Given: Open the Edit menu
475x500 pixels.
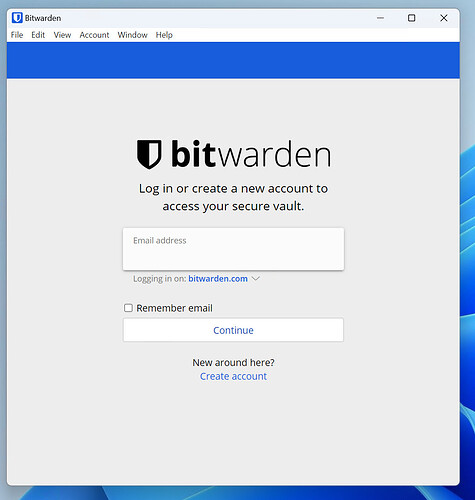Looking at the screenshot, I should click(x=38, y=35).
